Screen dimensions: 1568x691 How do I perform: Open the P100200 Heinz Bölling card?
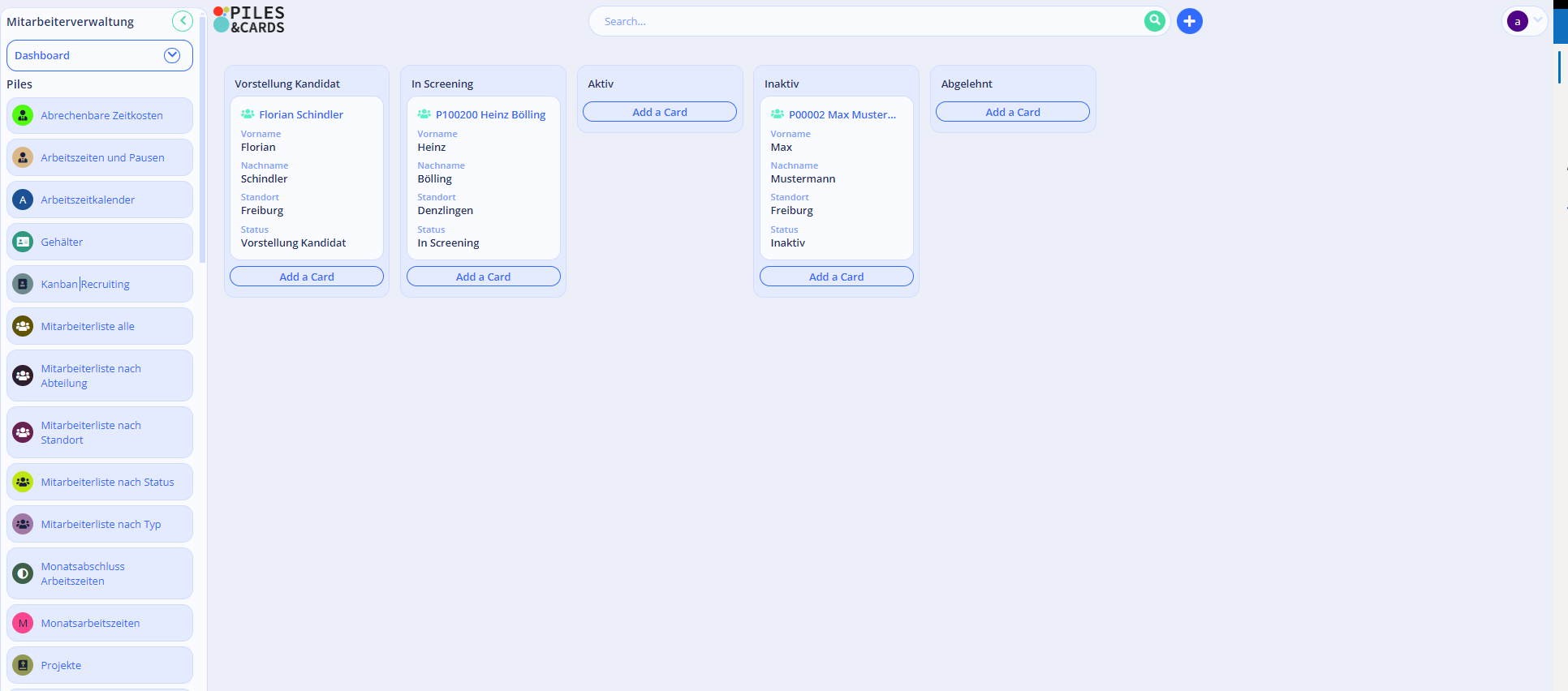pyautogui.click(x=490, y=114)
